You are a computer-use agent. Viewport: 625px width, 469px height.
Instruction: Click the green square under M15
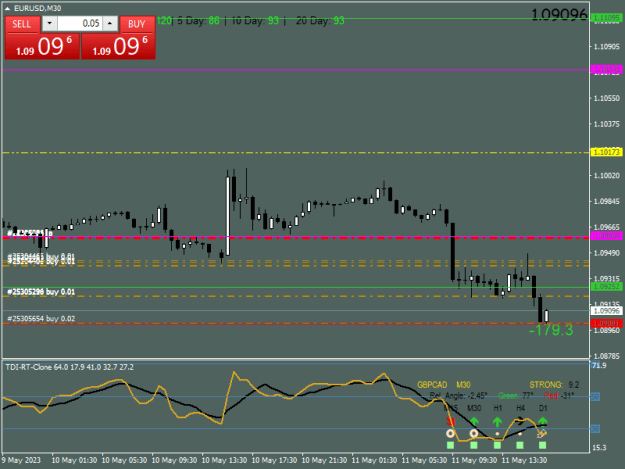[450, 445]
